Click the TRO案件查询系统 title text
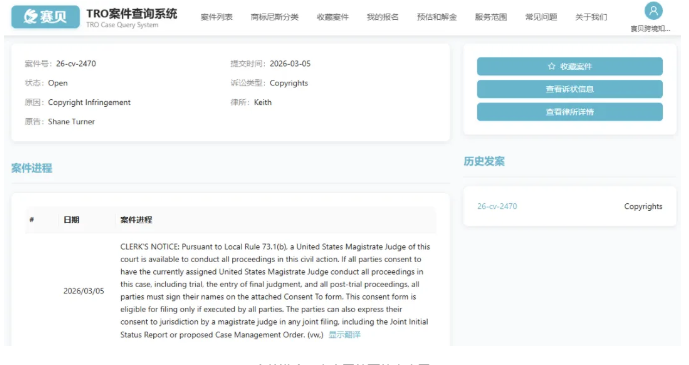This screenshot has height=365, width=689. pyautogui.click(x=132, y=14)
